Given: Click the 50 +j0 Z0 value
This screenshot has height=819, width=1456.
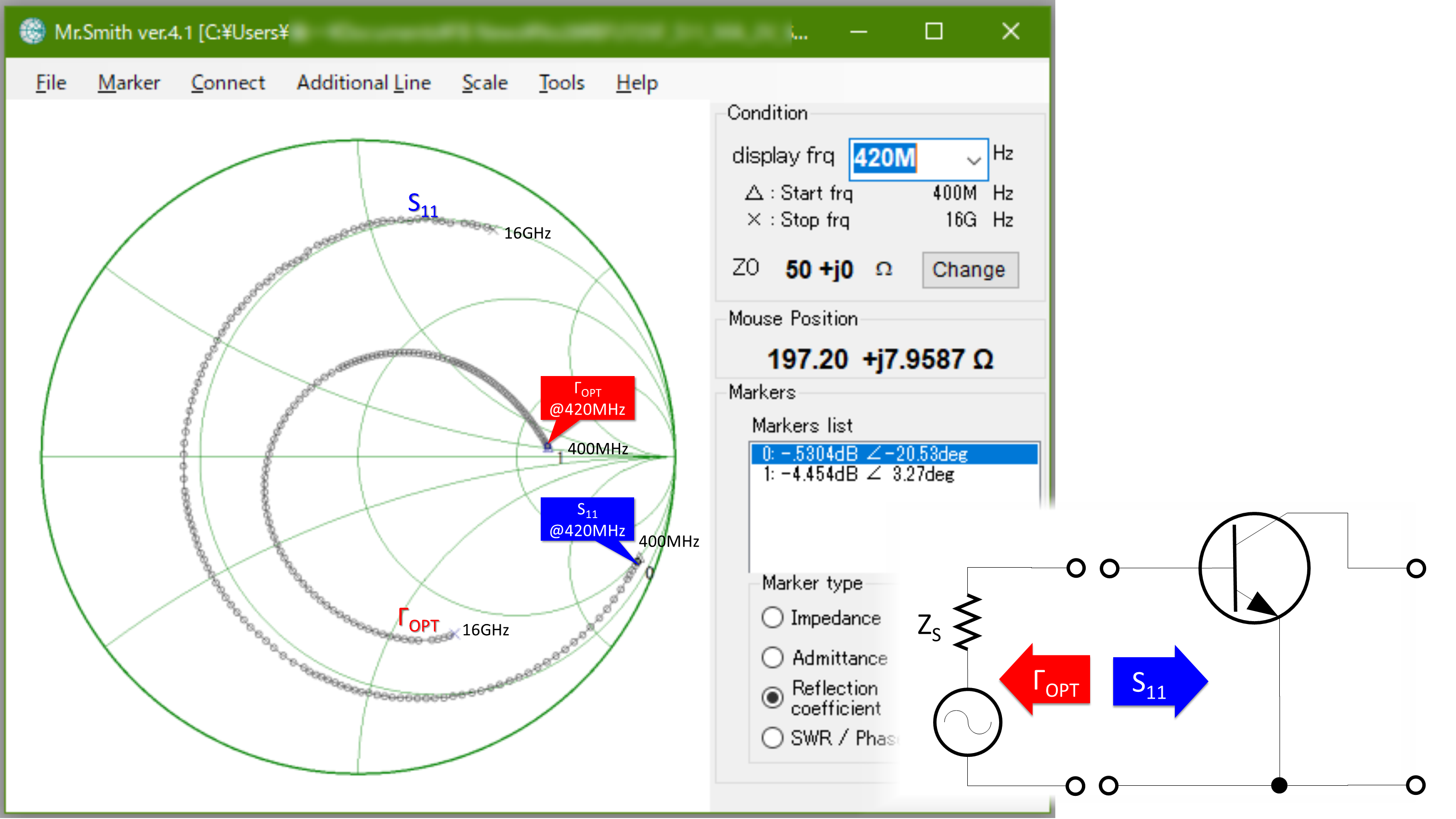Looking at the screenshot, I should pos(819,270).
